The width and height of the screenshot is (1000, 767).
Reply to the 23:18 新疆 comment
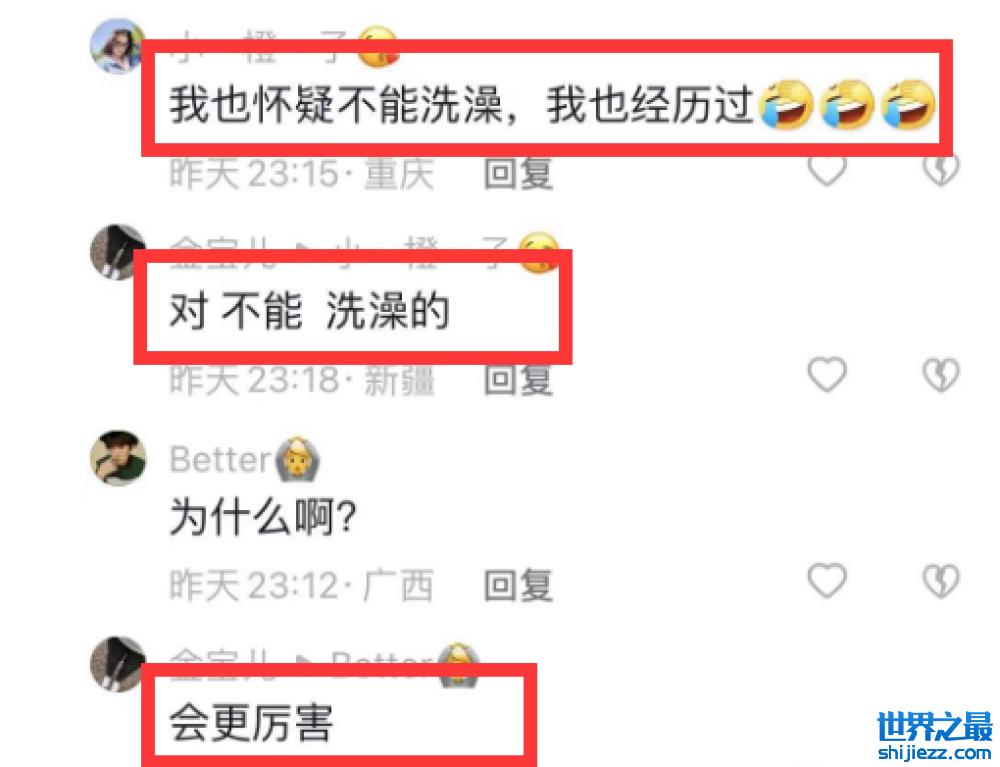[x=518, y=379]
